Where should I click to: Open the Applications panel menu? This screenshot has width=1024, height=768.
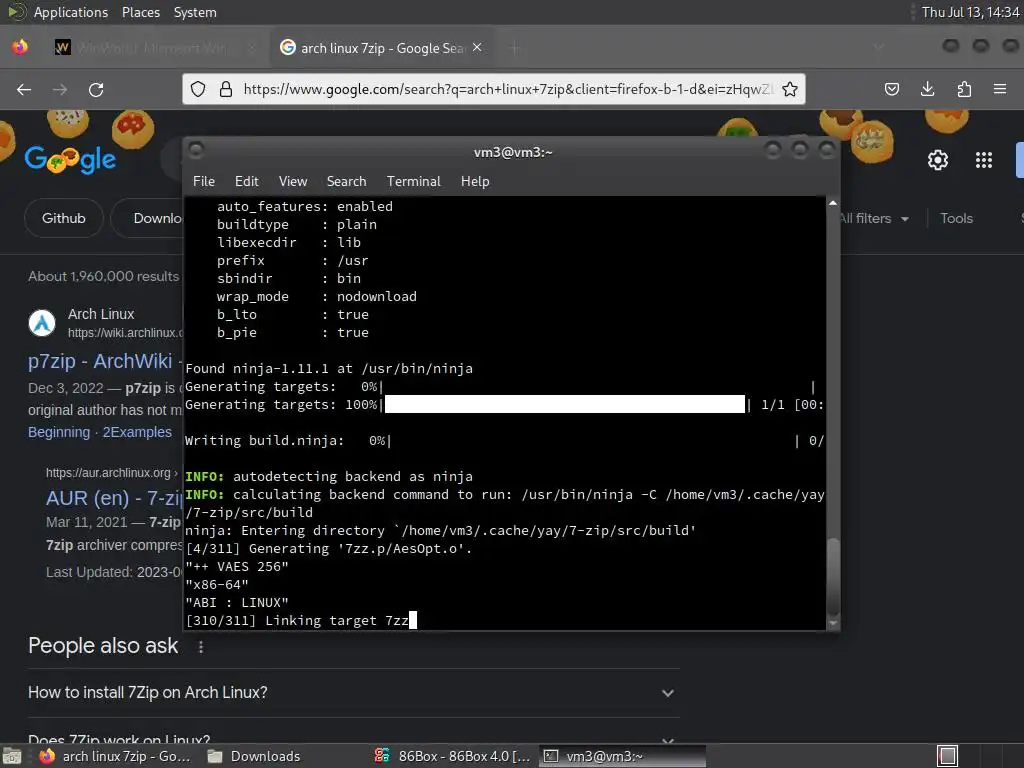pyautogui.click(x=71, y=12)
